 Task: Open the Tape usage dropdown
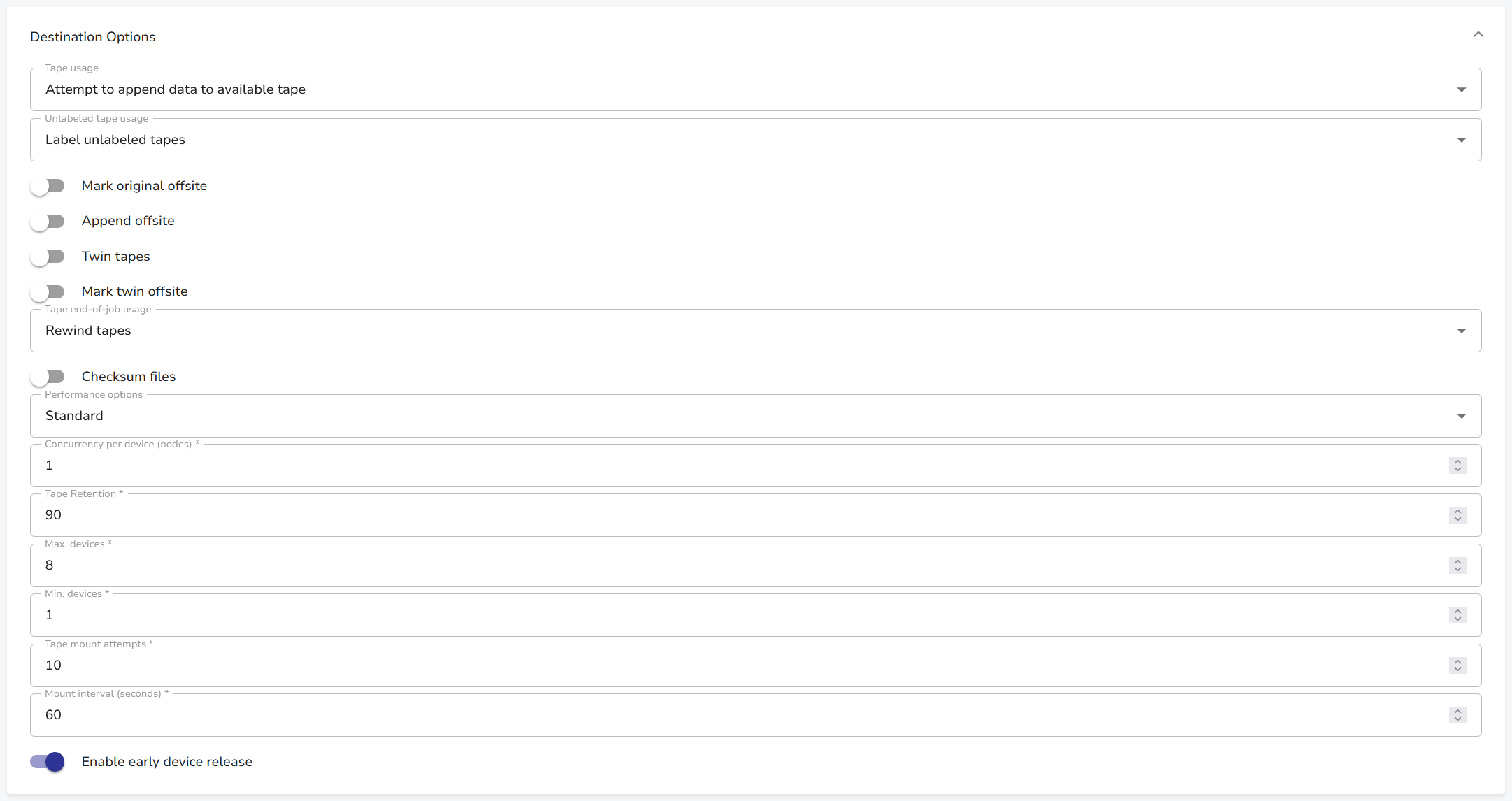tap(755, 89)
